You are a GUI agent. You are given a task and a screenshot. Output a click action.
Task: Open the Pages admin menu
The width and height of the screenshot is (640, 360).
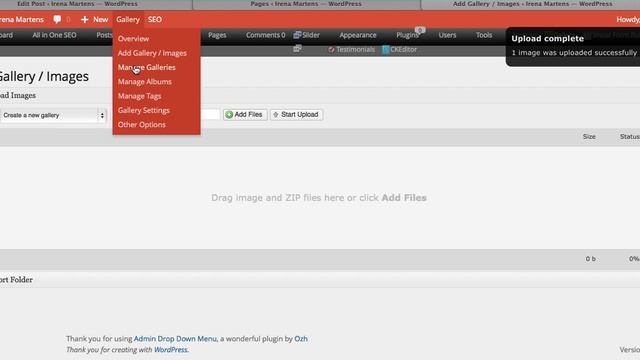217,35
